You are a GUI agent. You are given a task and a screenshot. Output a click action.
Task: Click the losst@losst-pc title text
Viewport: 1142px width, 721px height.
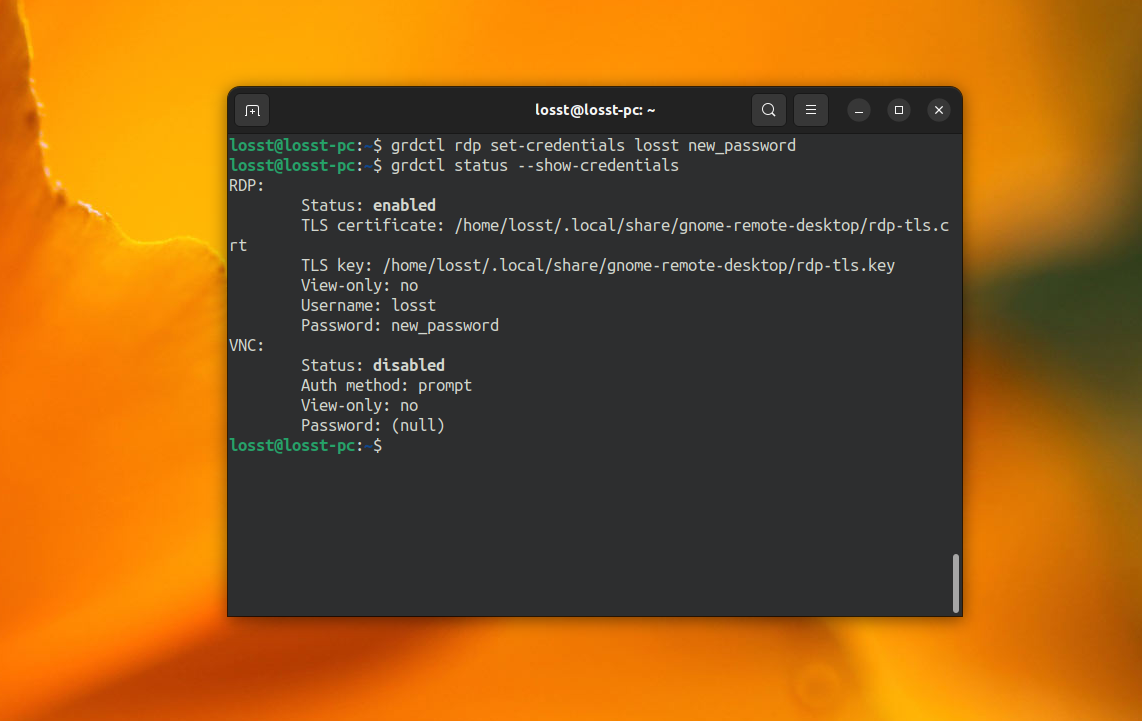594,110
